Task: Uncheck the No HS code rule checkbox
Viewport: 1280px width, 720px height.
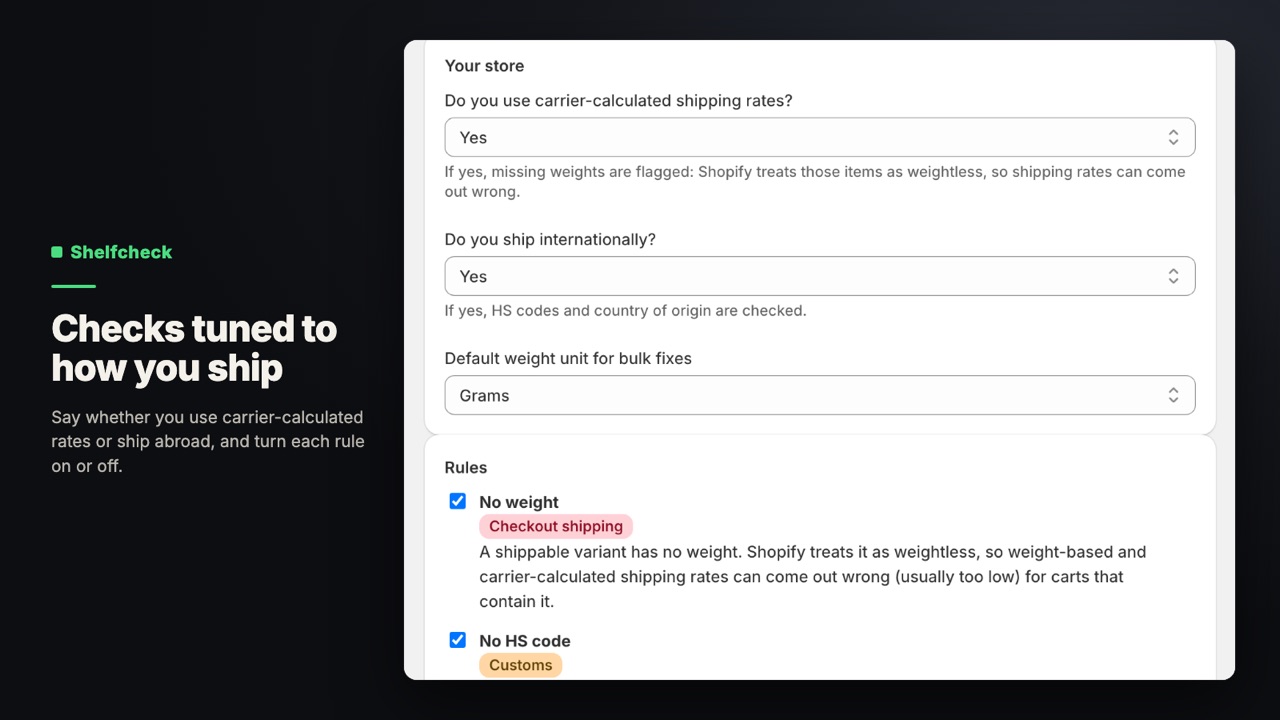Action: [x=458, y=640]
